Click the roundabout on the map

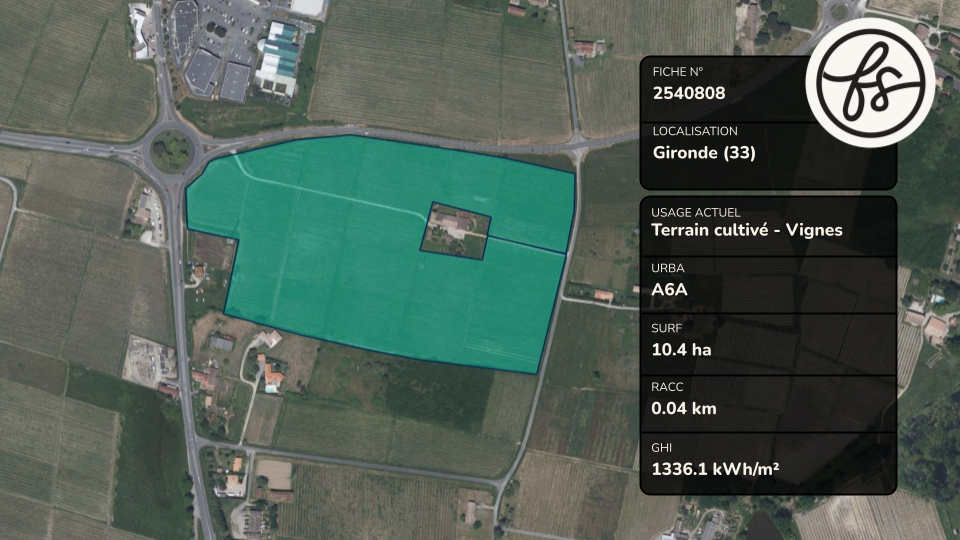pyautogui.click(x=171, y=150)
